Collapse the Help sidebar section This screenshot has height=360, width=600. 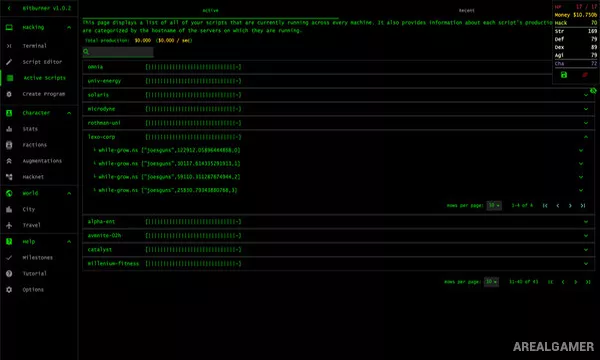click(69, 241)
